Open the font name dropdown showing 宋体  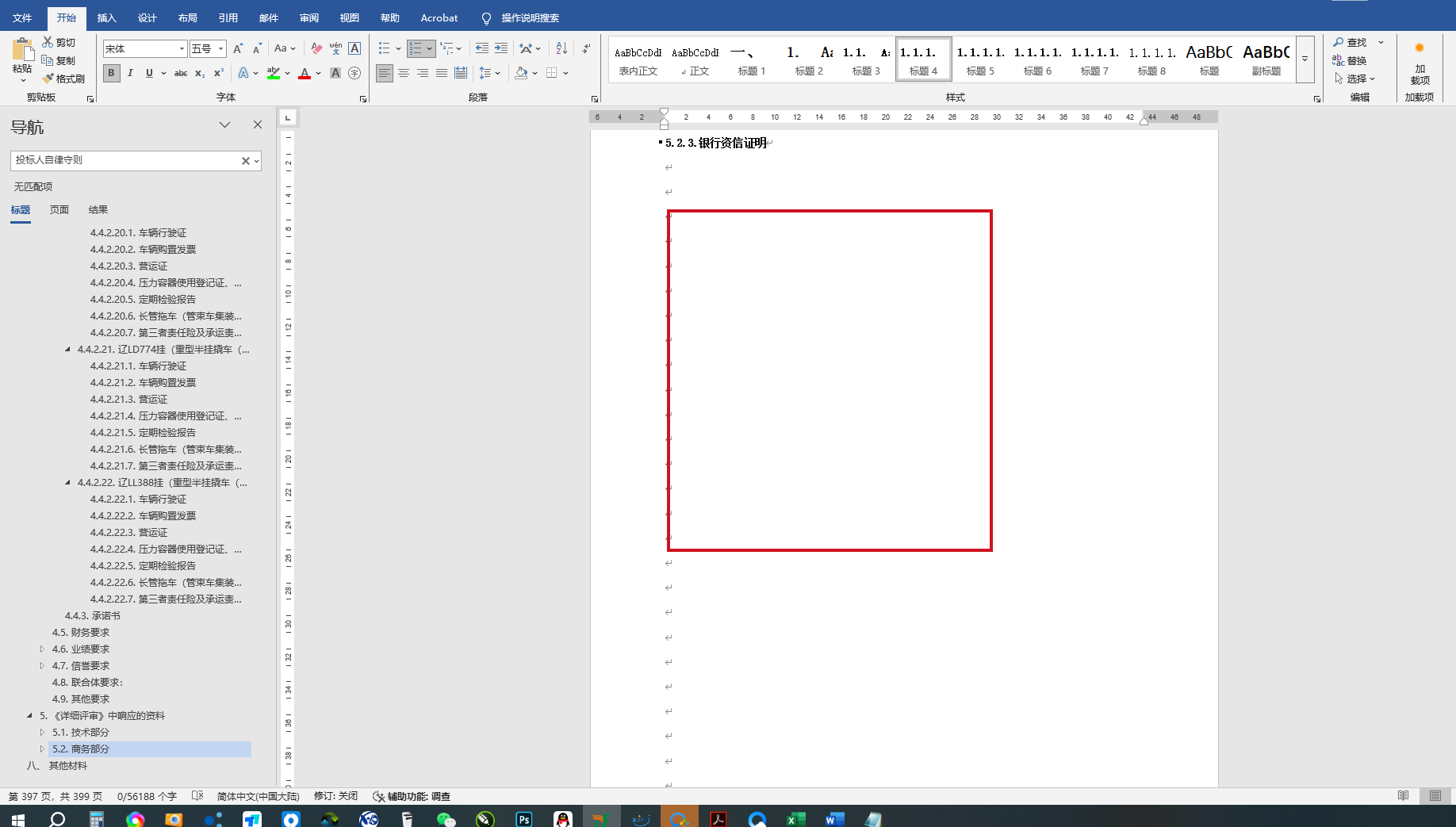182,48
